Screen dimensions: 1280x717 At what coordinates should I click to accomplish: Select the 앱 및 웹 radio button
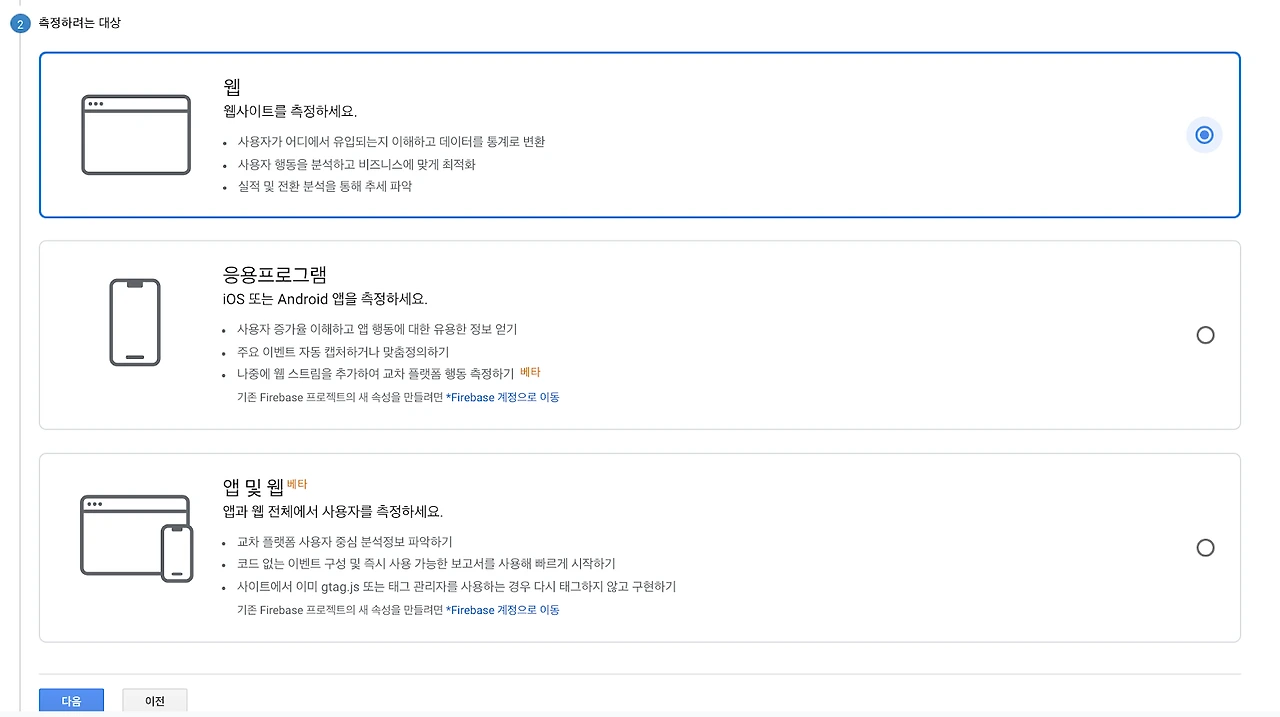tap(1205, 548)
